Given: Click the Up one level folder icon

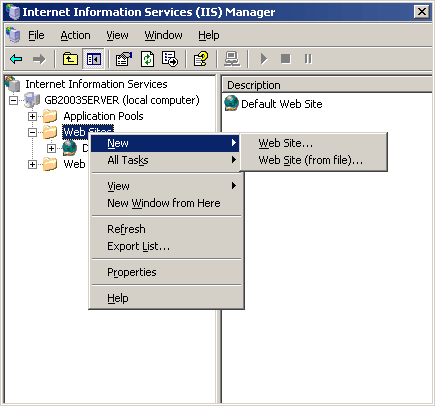Looking at the screenshot, I should tap(70, 59).
